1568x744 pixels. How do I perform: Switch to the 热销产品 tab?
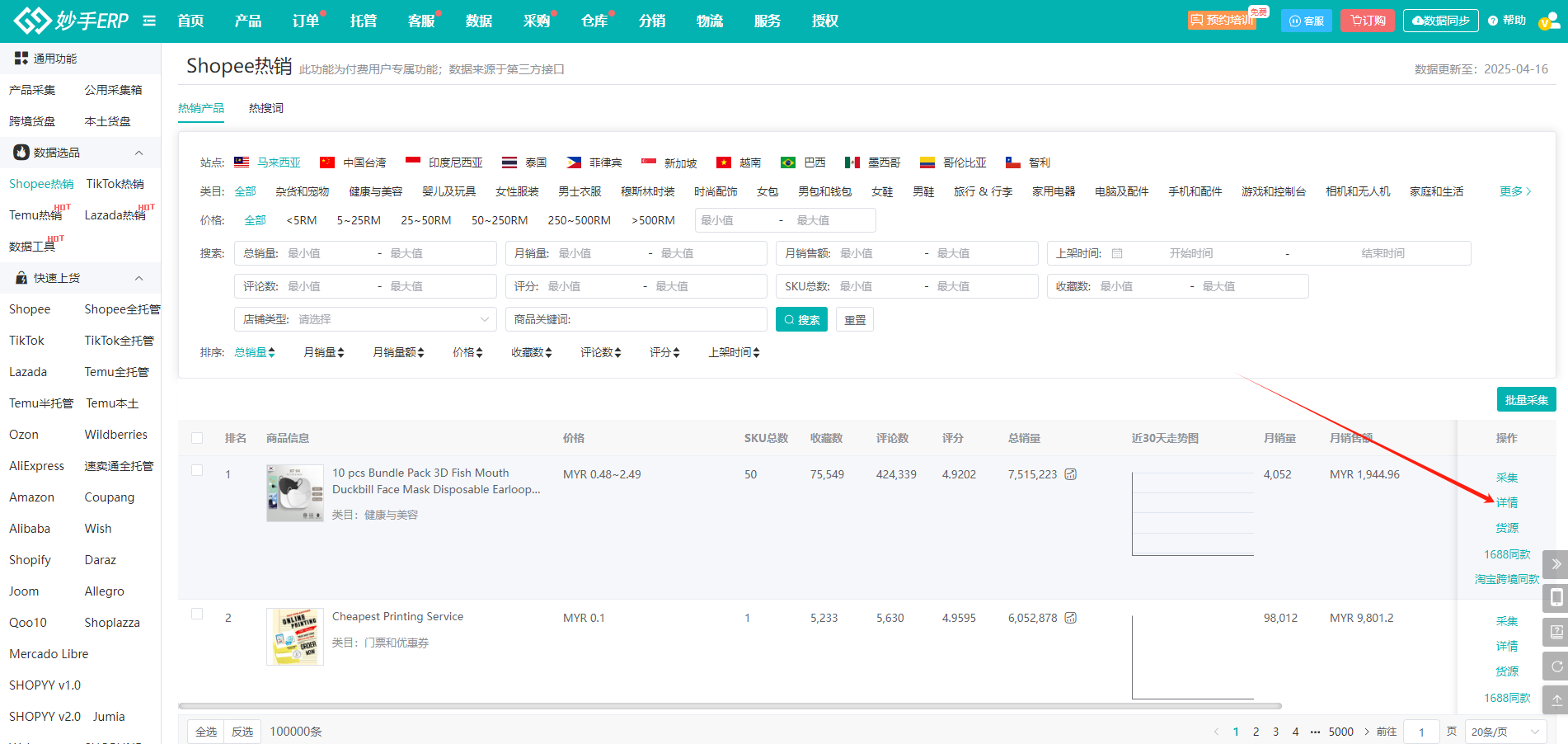(x=201, y=108)
